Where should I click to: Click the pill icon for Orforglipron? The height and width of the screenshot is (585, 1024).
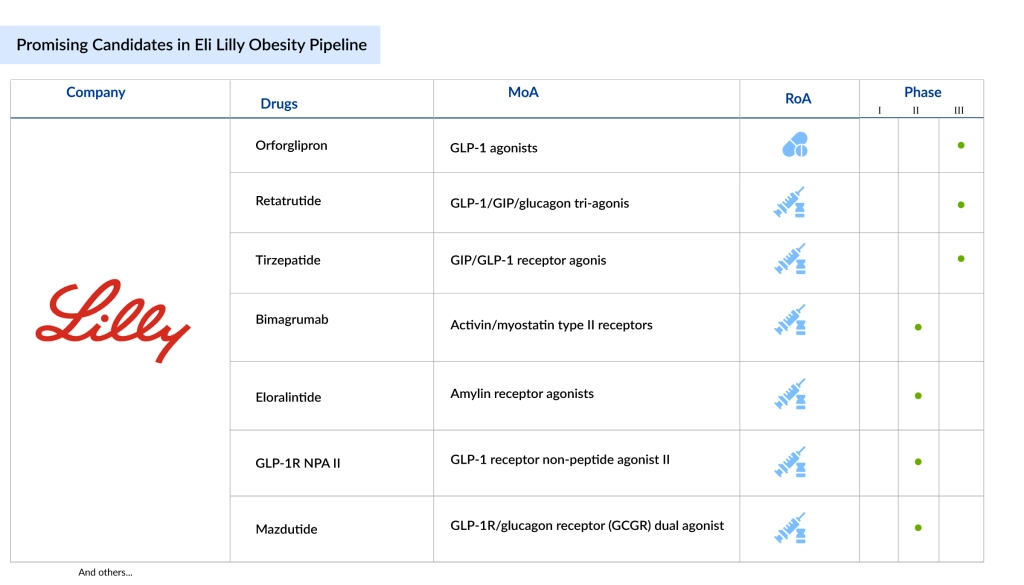click(795, 145)
